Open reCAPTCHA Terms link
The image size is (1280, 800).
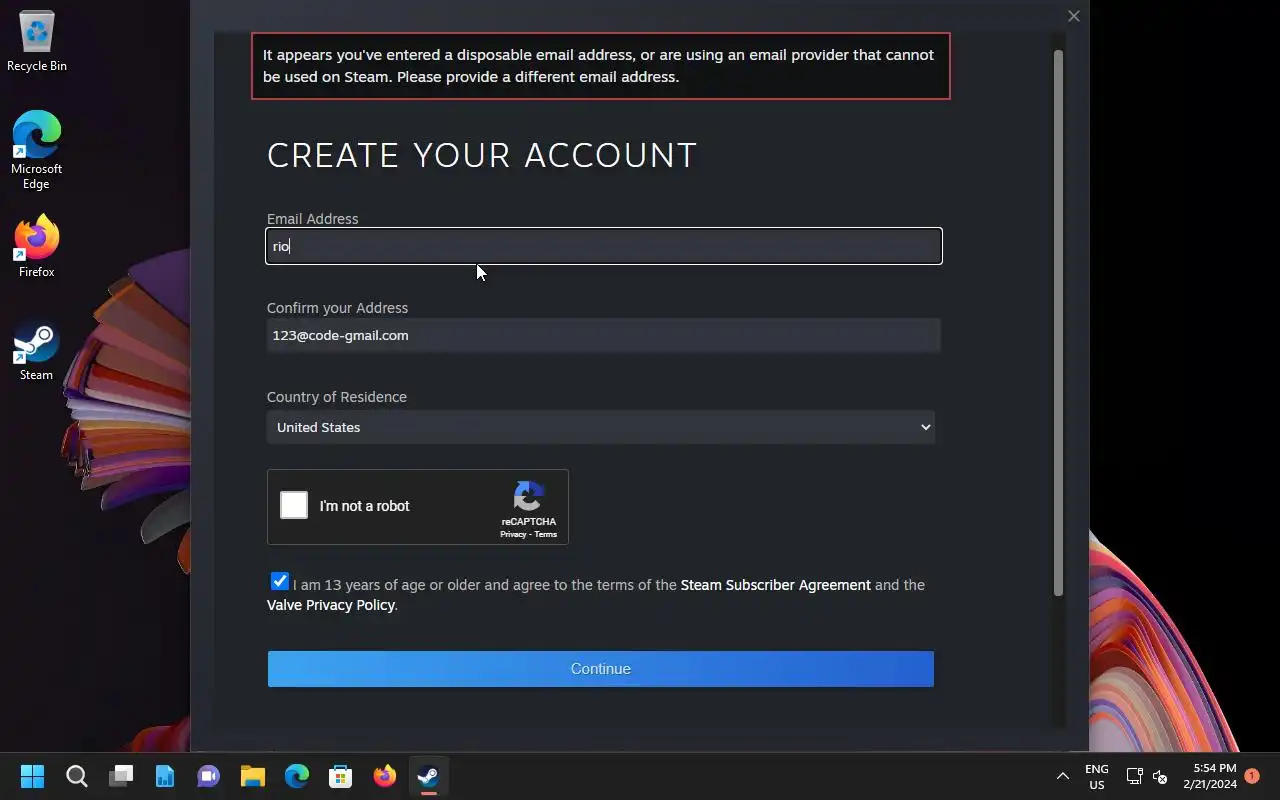[x=545, y=534]
